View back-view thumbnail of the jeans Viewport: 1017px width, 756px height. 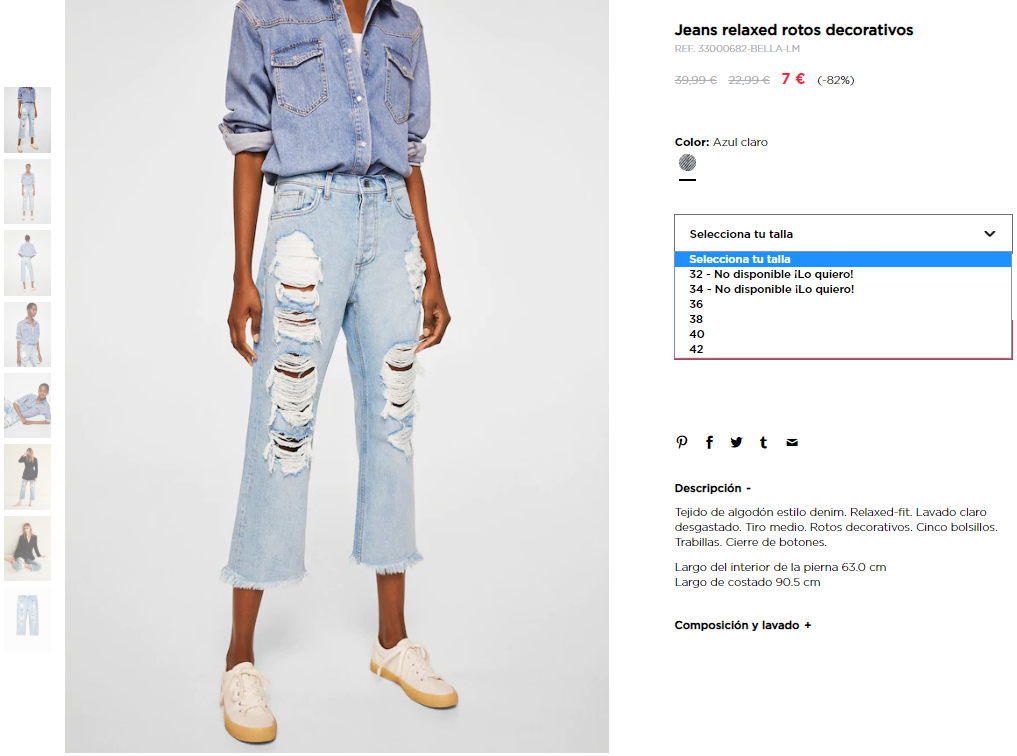tap(27, 263)
